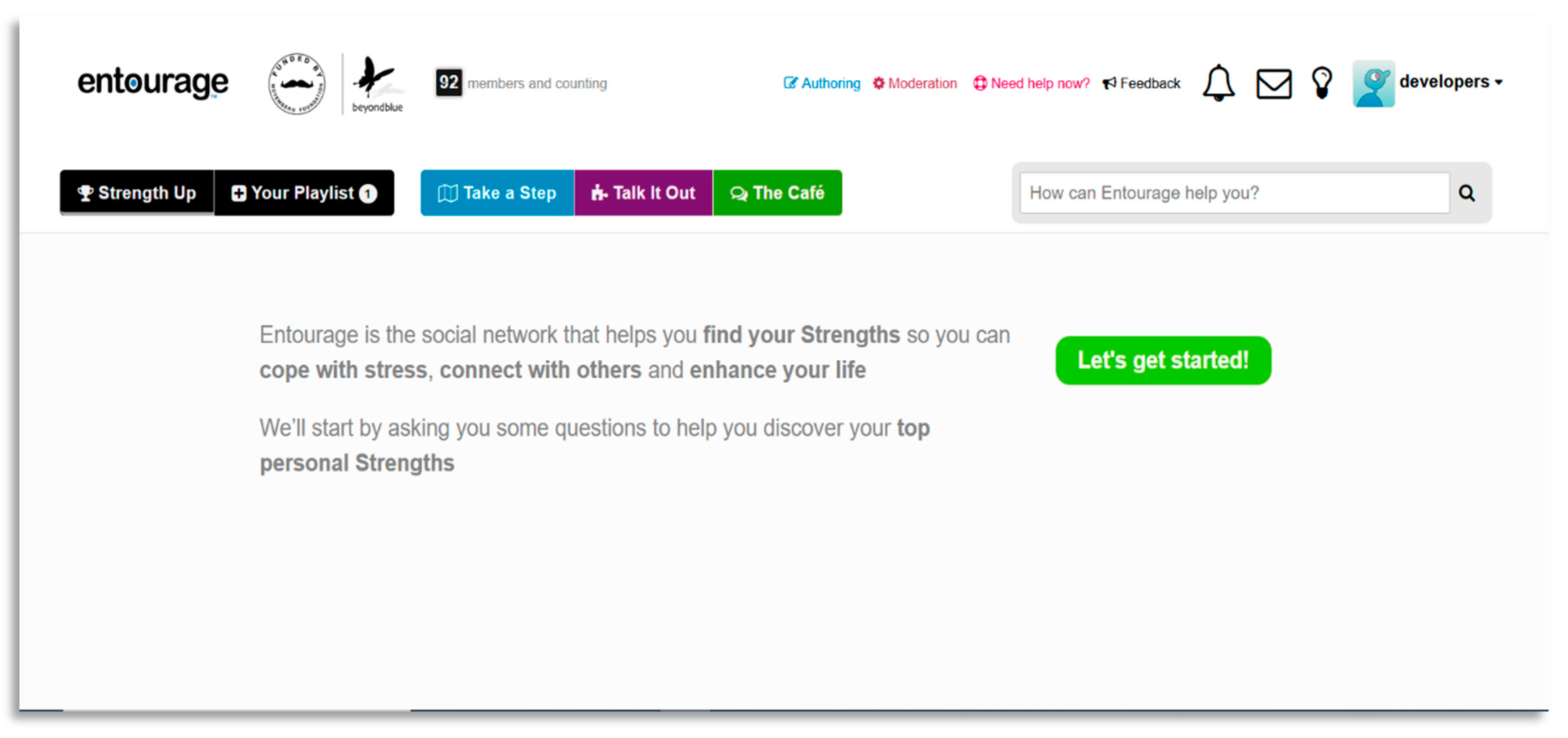
Task: Click the notifications bell icon
Action: point(1218,83)
